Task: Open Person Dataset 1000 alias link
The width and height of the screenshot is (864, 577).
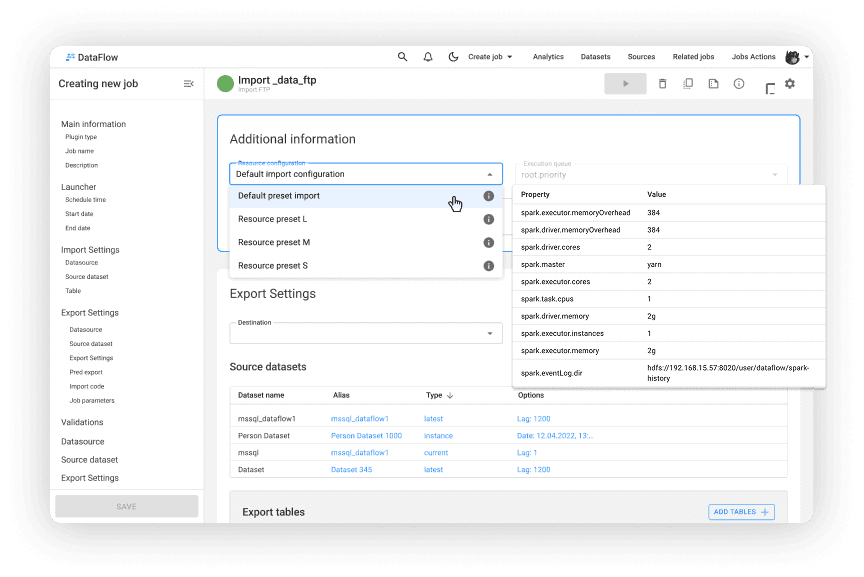Action: [366, 436]
